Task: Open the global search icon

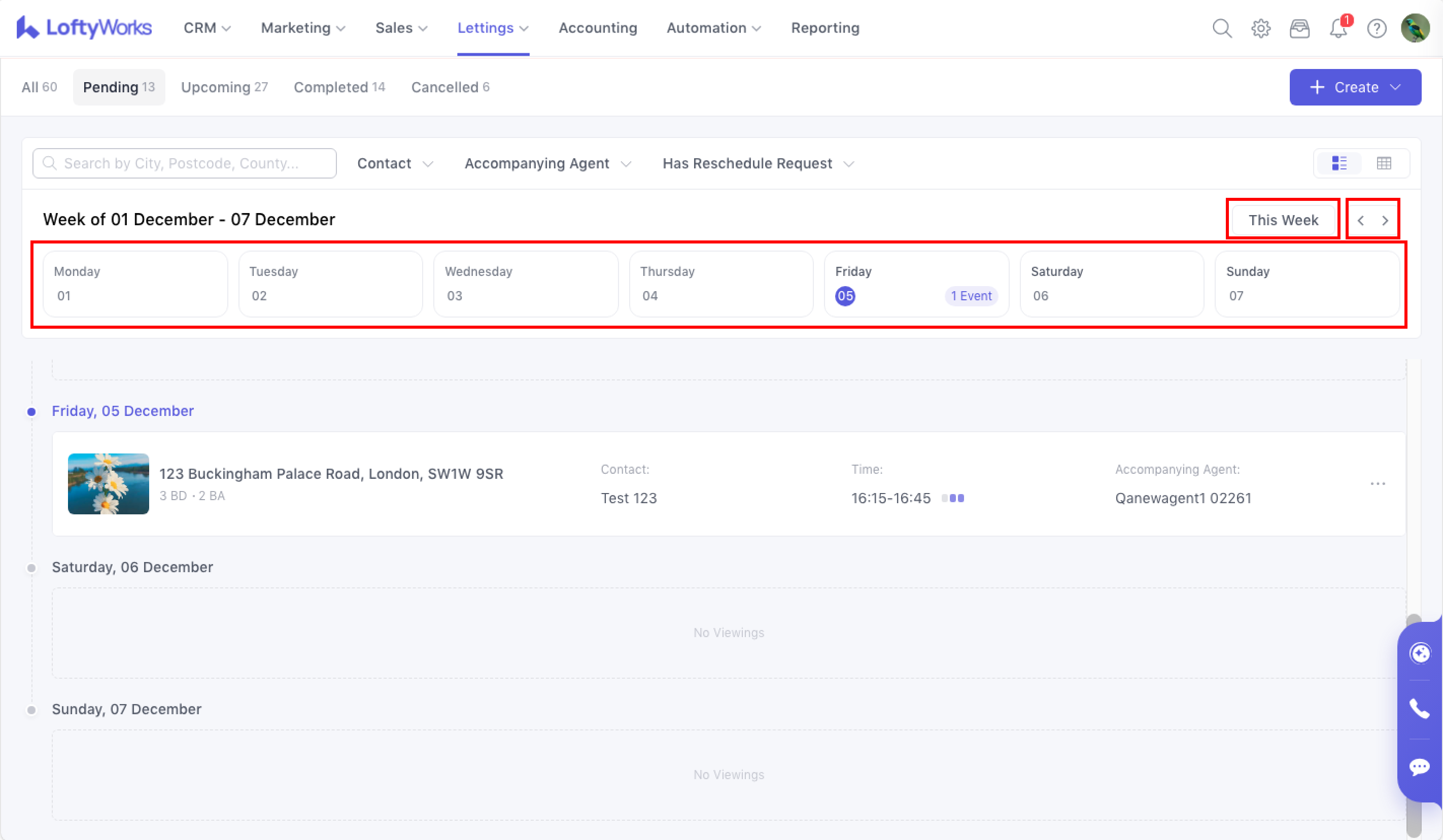Action: pos(1222,28)
